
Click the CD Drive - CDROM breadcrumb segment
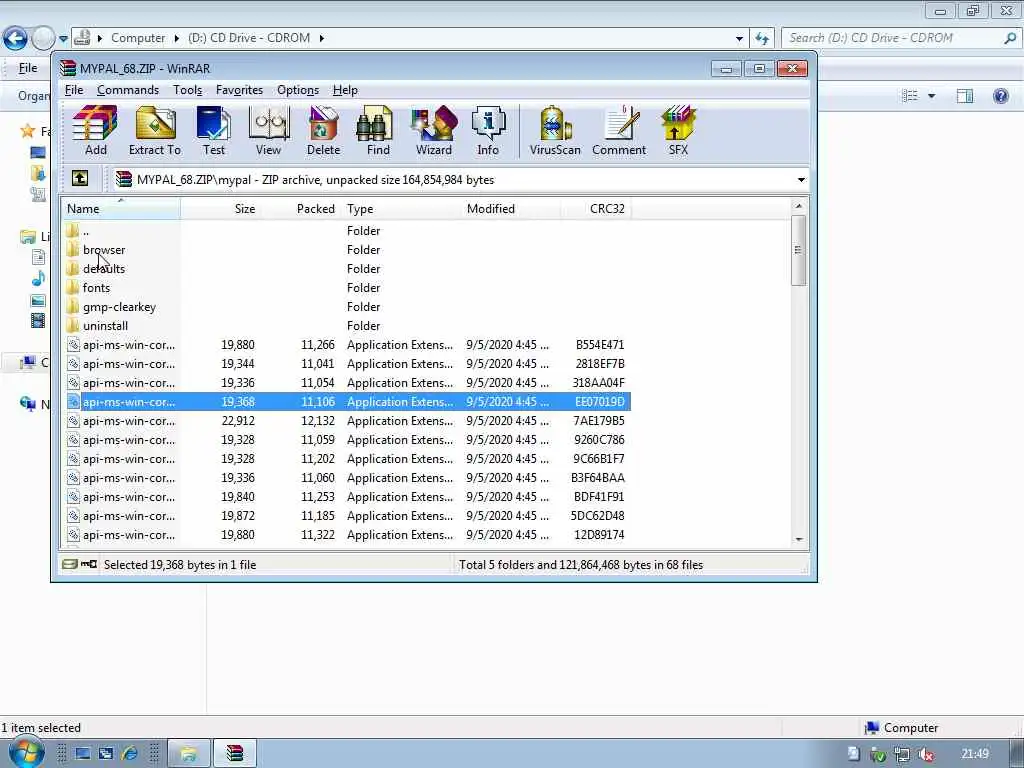coord(249,38)
